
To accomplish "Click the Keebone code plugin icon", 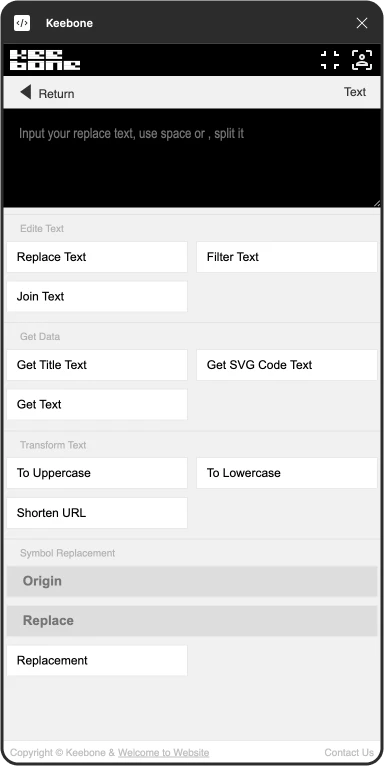I will [x=22, y=23].
